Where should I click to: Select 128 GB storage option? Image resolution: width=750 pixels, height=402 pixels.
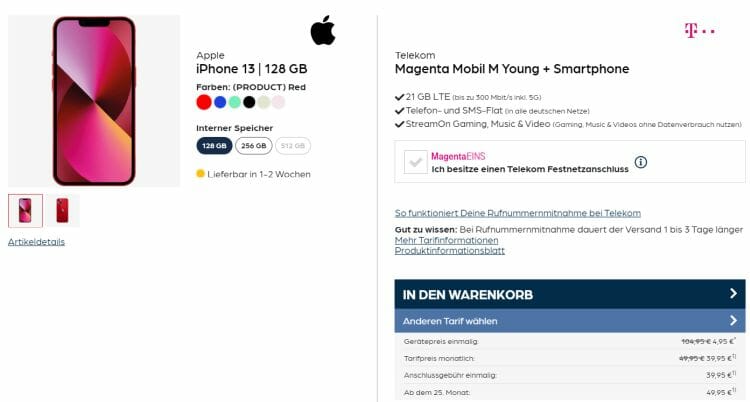(214, 146)
